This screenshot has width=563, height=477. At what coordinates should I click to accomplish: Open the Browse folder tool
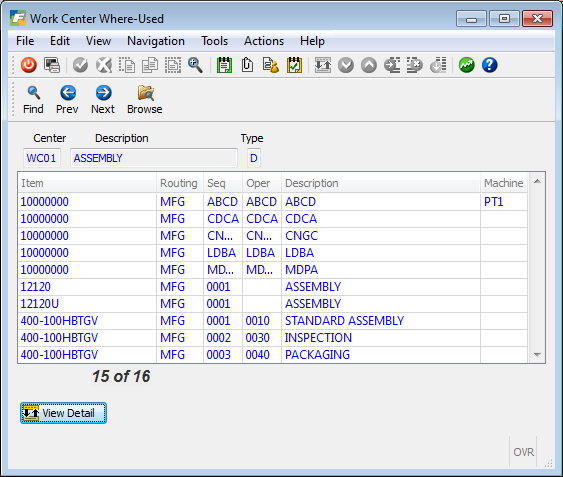[x=145, y=100]
